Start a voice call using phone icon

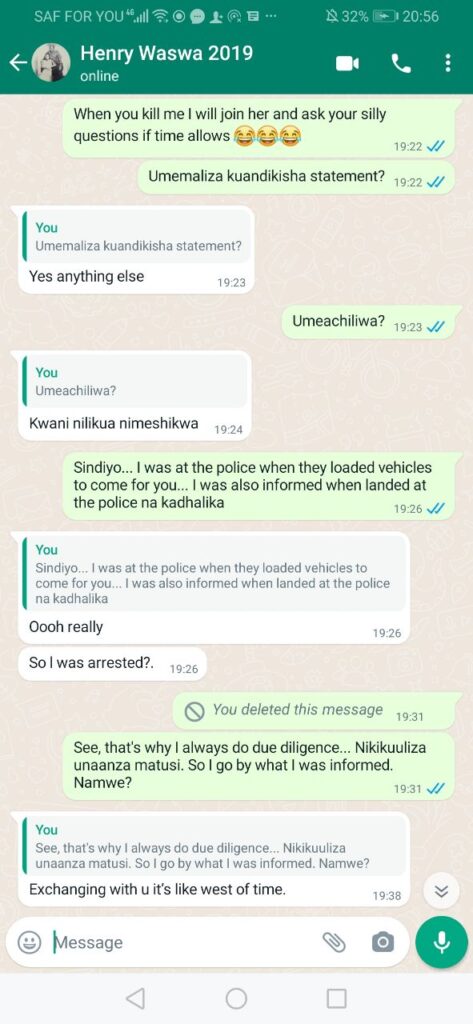[400, 63]
